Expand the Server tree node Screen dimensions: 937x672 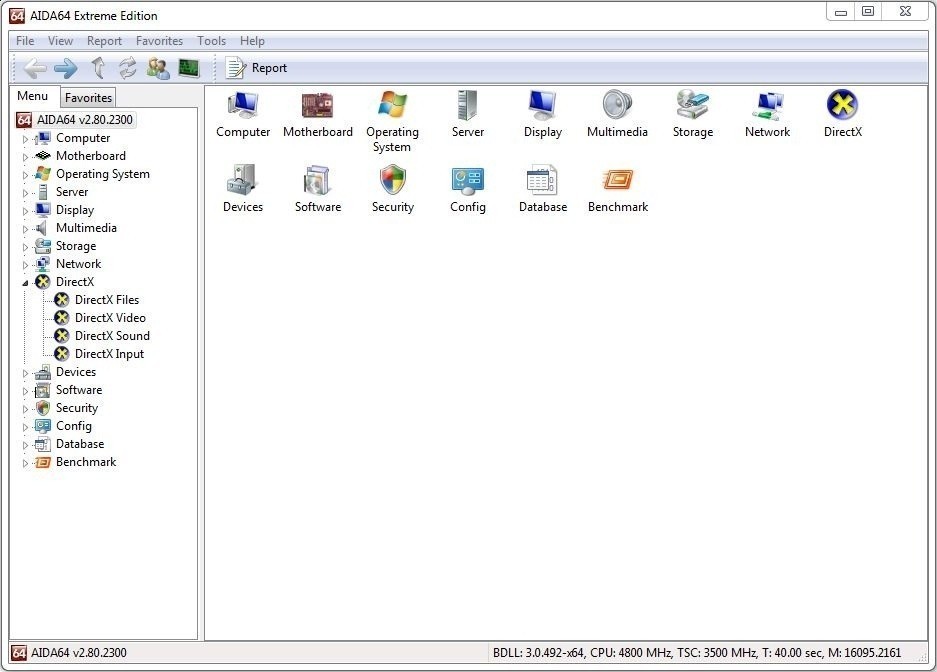25,192
